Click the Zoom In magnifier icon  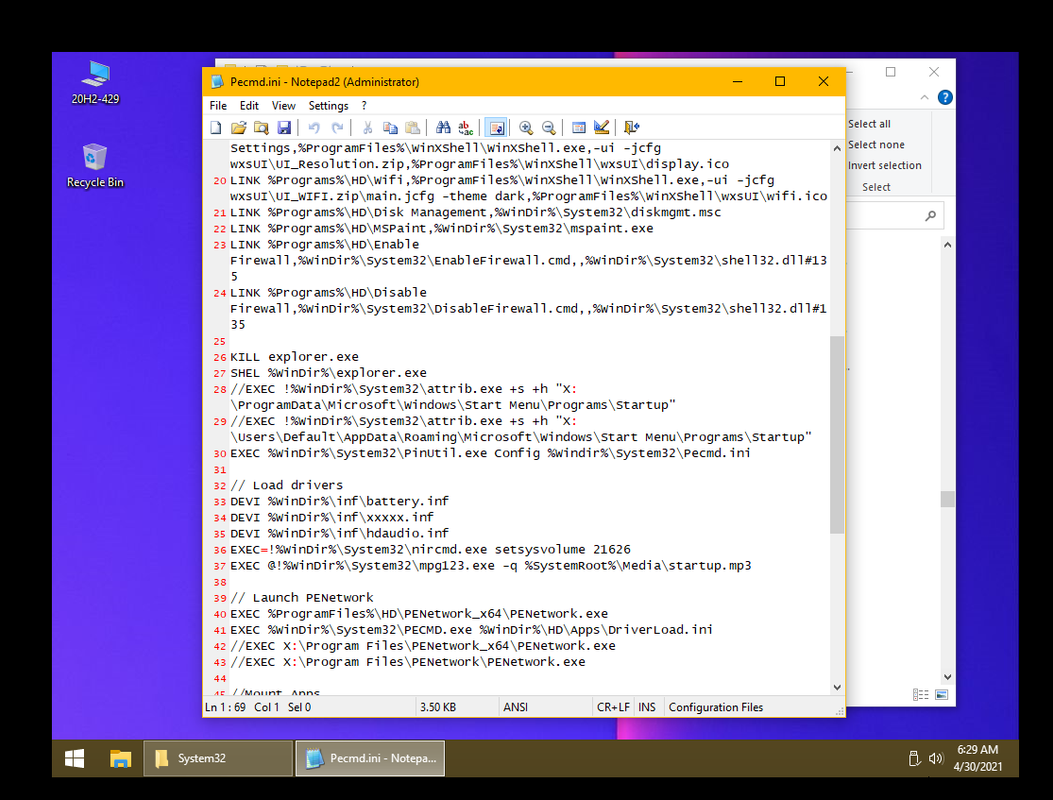tap(526, 128)
